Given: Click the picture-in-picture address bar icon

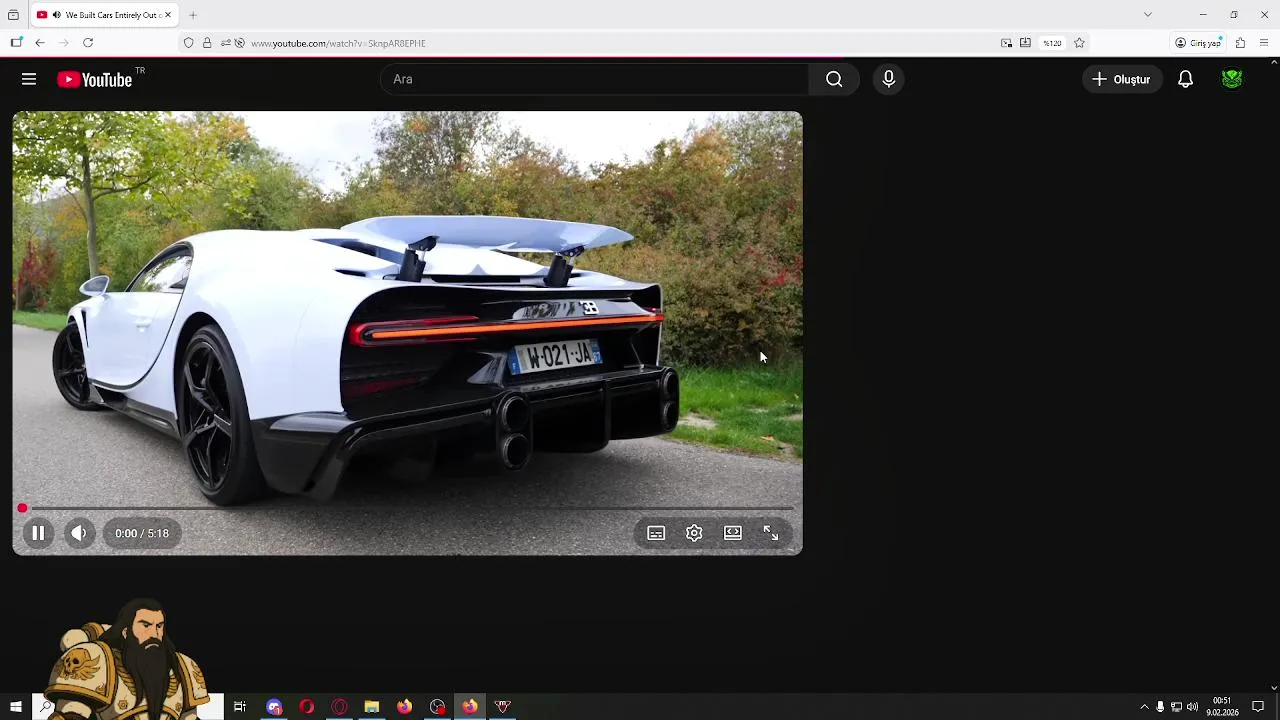Looking at the screenshot, I should (1006, 43).
